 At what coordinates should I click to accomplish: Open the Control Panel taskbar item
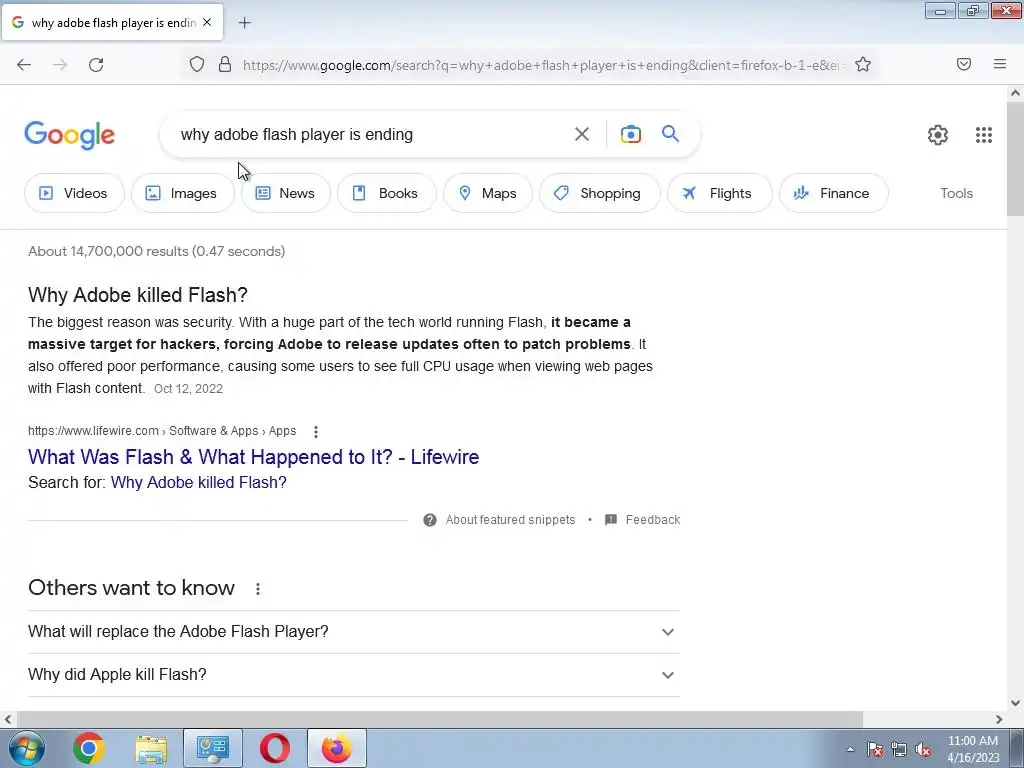point(213,748)
